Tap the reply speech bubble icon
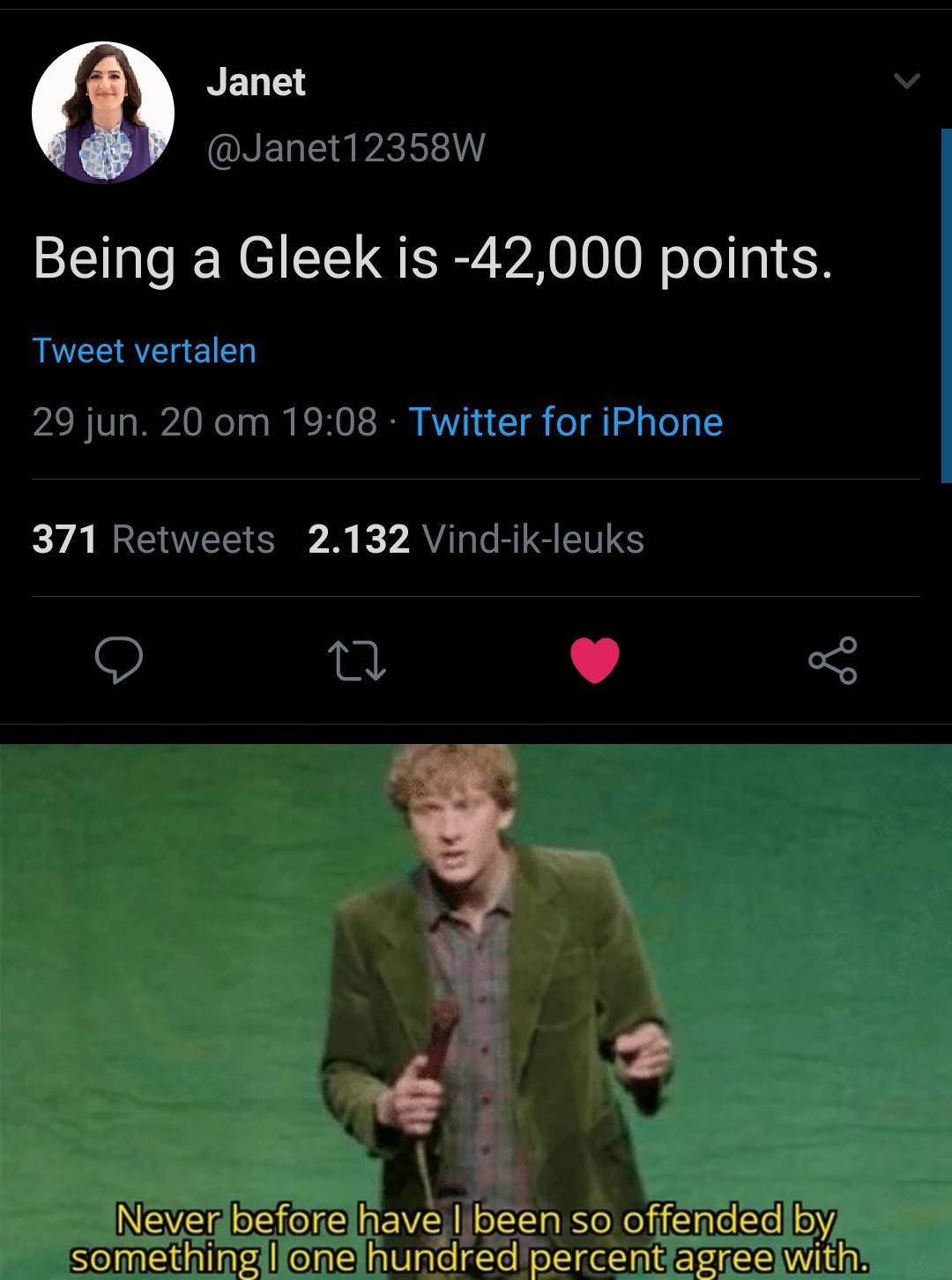 tap(119, 660)
